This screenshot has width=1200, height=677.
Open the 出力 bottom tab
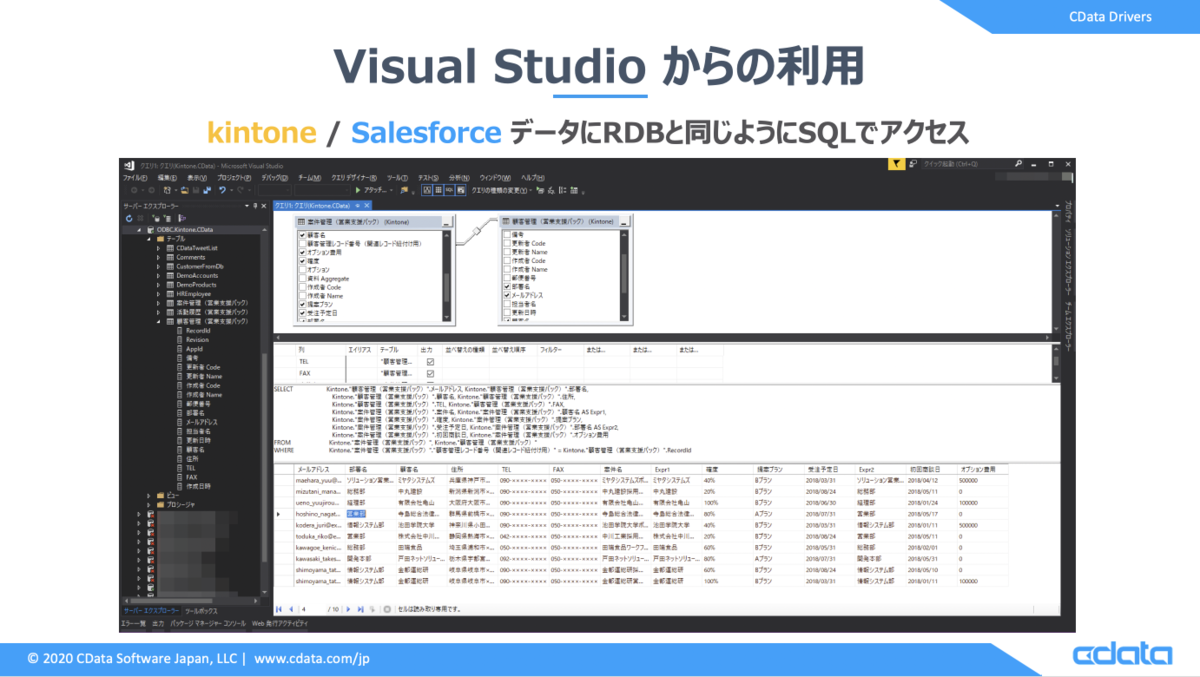(x=158, y=624)
